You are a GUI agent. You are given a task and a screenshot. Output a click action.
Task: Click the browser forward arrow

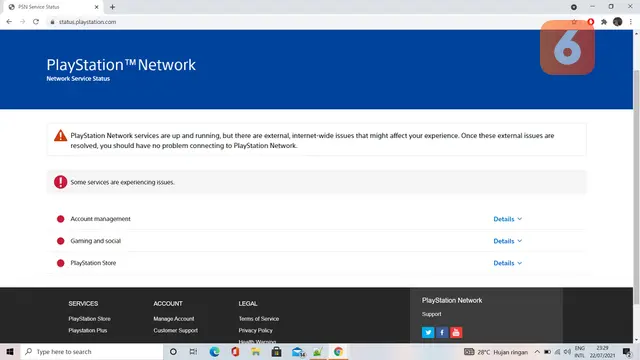(x=22, y=22)
